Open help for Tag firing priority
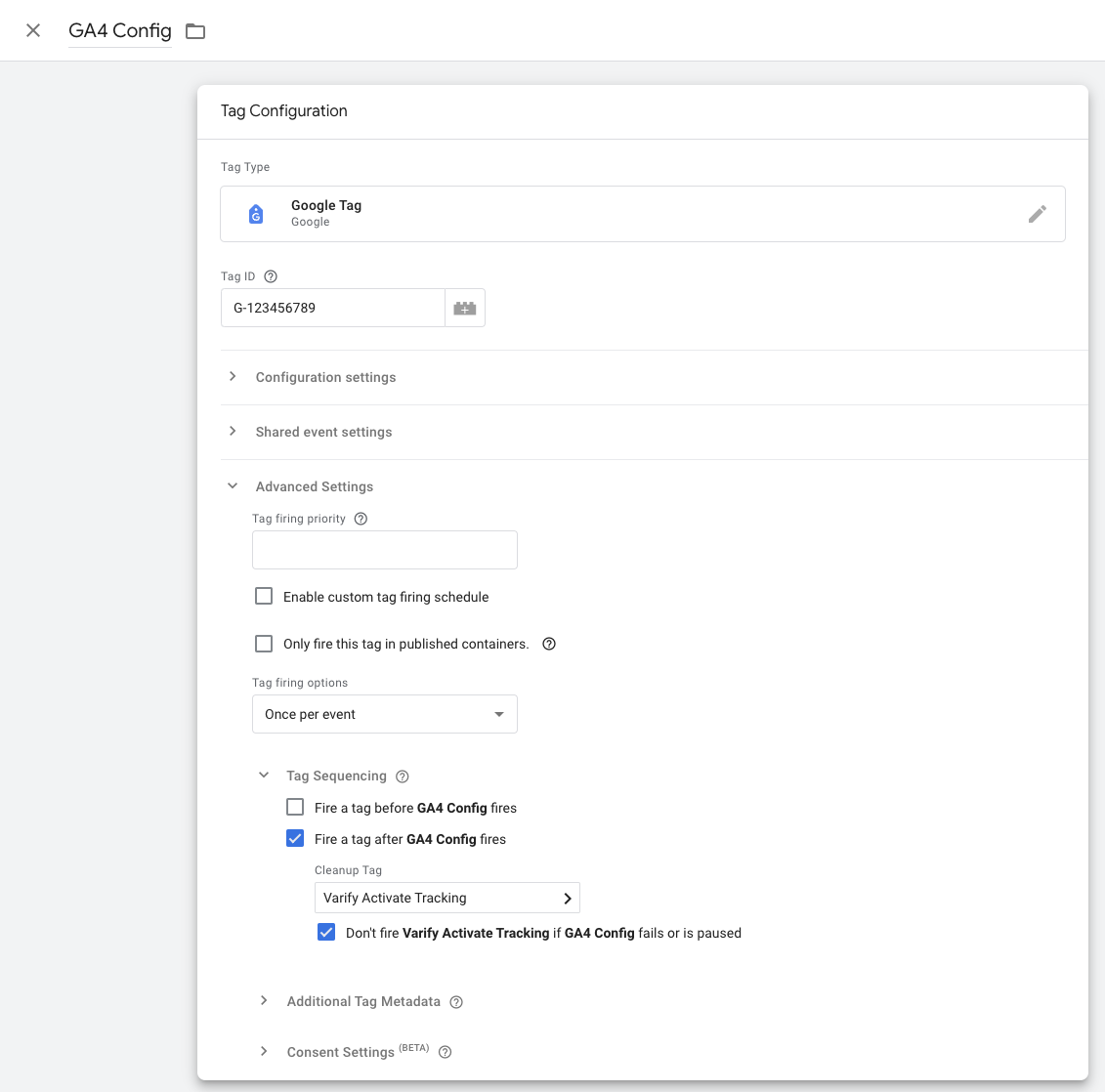 pos(361,519)
